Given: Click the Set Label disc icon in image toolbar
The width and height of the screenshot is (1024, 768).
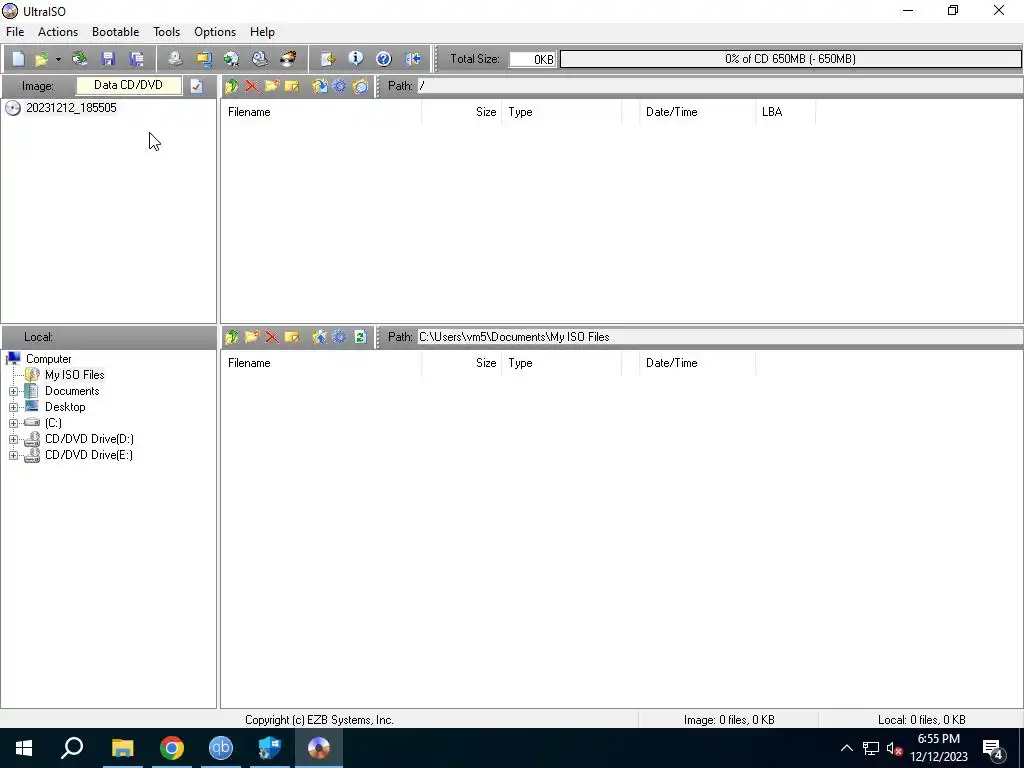Looking at the screenshot, I should point(360,86).
